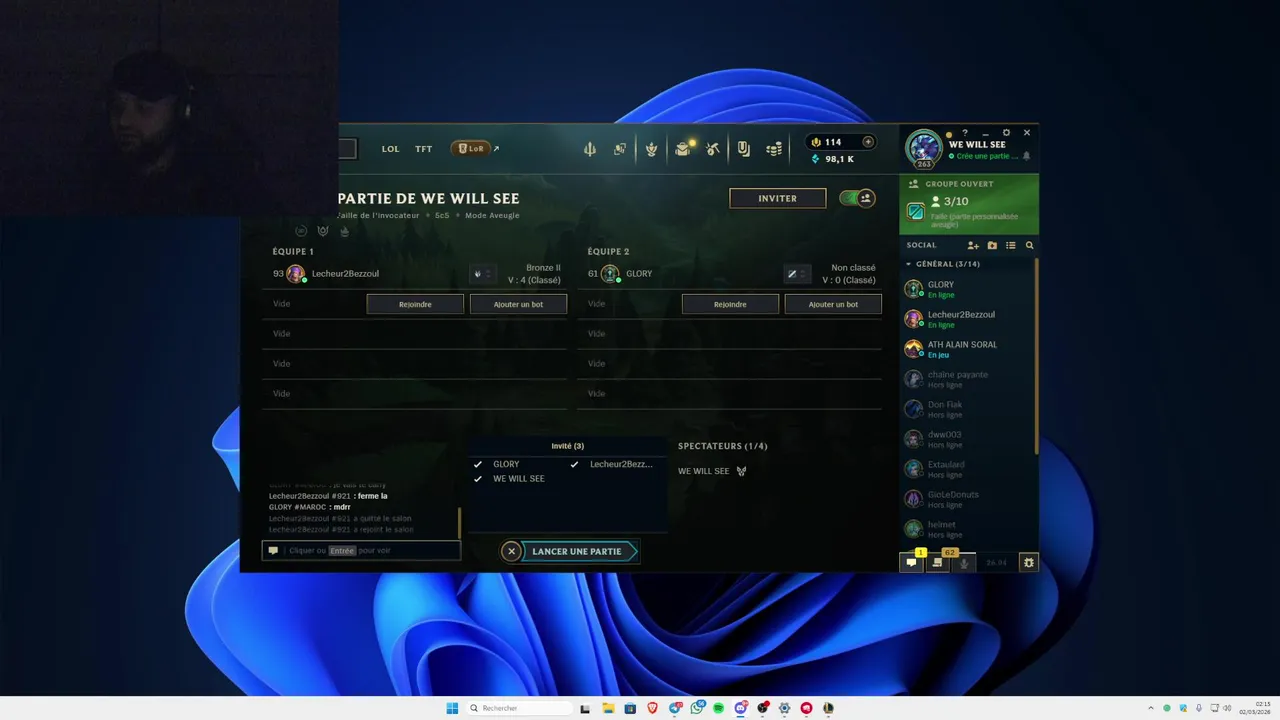Open the Loot chest icon with notification

683,149
